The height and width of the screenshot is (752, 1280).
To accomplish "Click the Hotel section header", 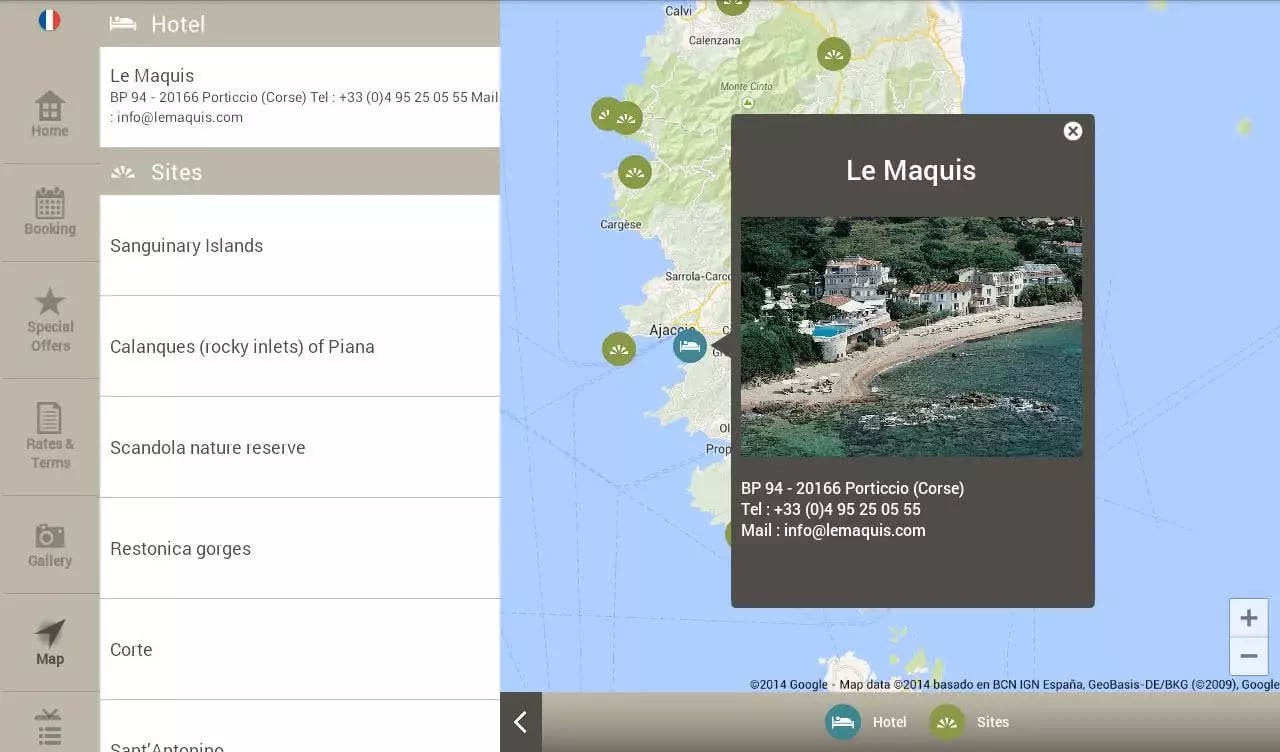I will 300,24.
